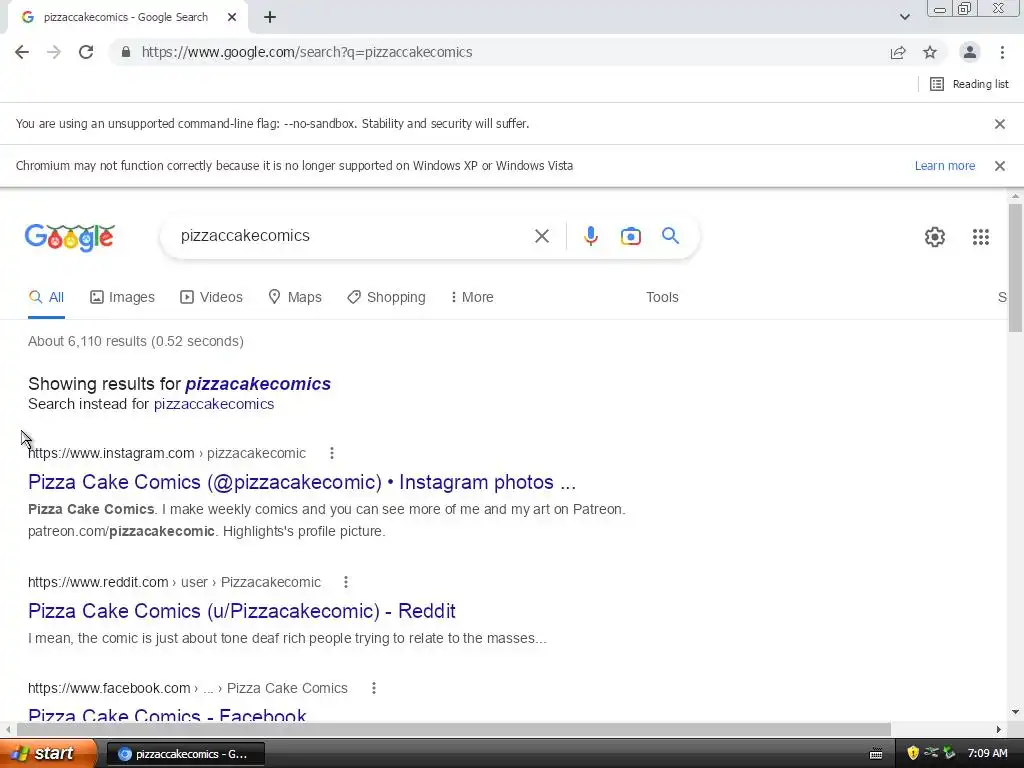Open the browser profile avatar
The height and width of the screenshot is (768, 1024).
point(970,52)
